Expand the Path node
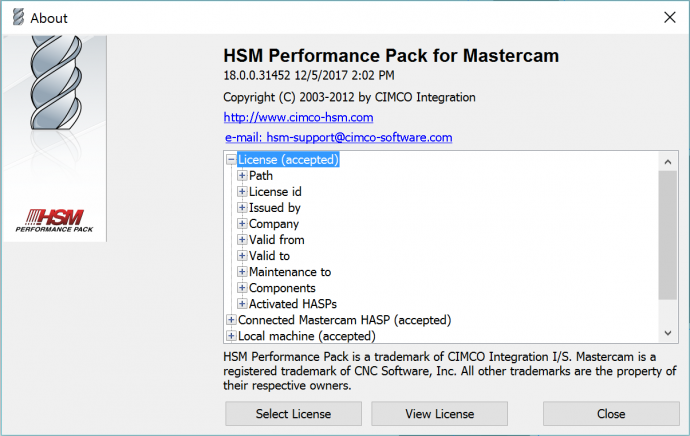The height and width of the screenshot is (436, 690). coord(242,176)
